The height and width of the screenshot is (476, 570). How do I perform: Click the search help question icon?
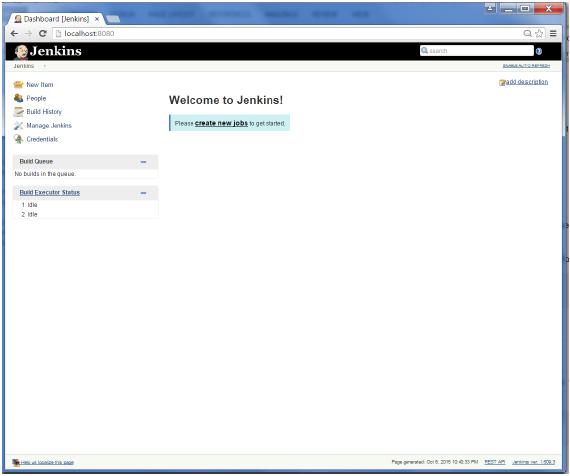pyautogui.click(x=539, y=51)
